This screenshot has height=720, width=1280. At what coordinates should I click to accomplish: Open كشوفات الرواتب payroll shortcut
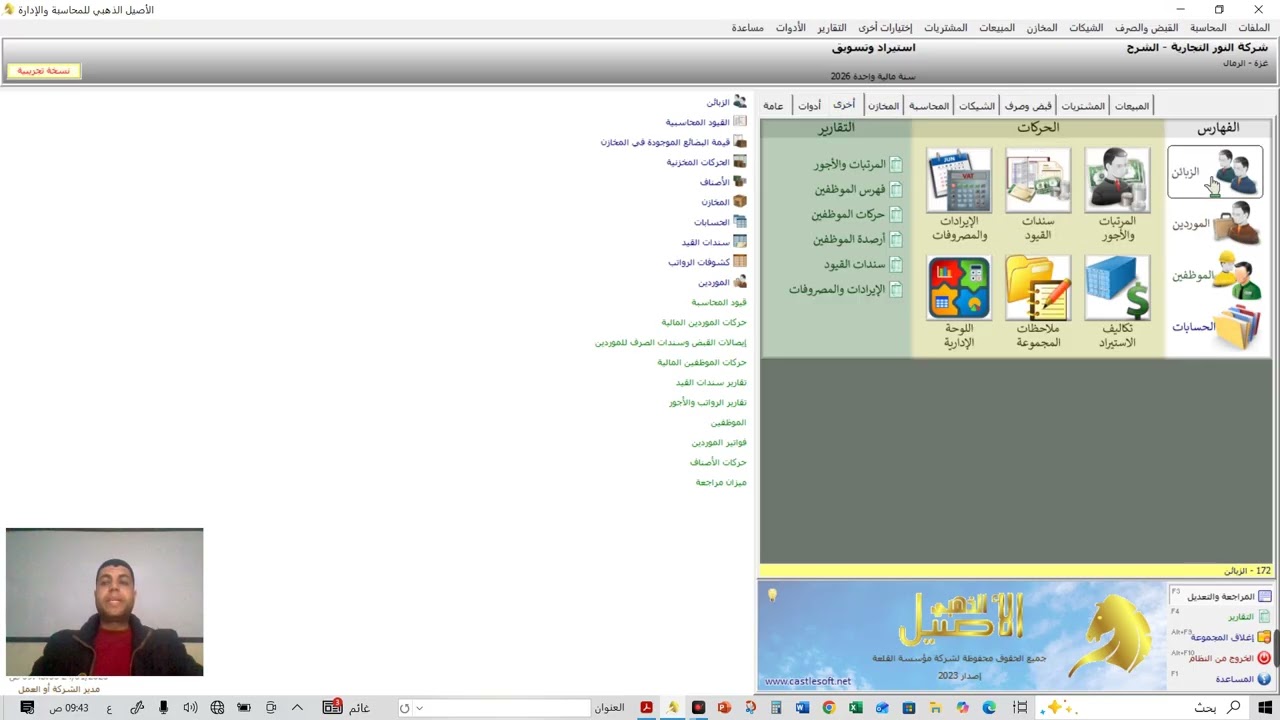pyautogui.click(x=708, y=262)
